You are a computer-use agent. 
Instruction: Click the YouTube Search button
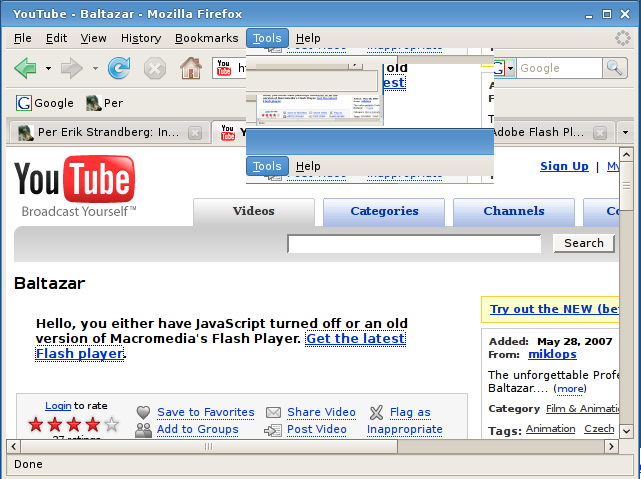[x=584, y=243]
